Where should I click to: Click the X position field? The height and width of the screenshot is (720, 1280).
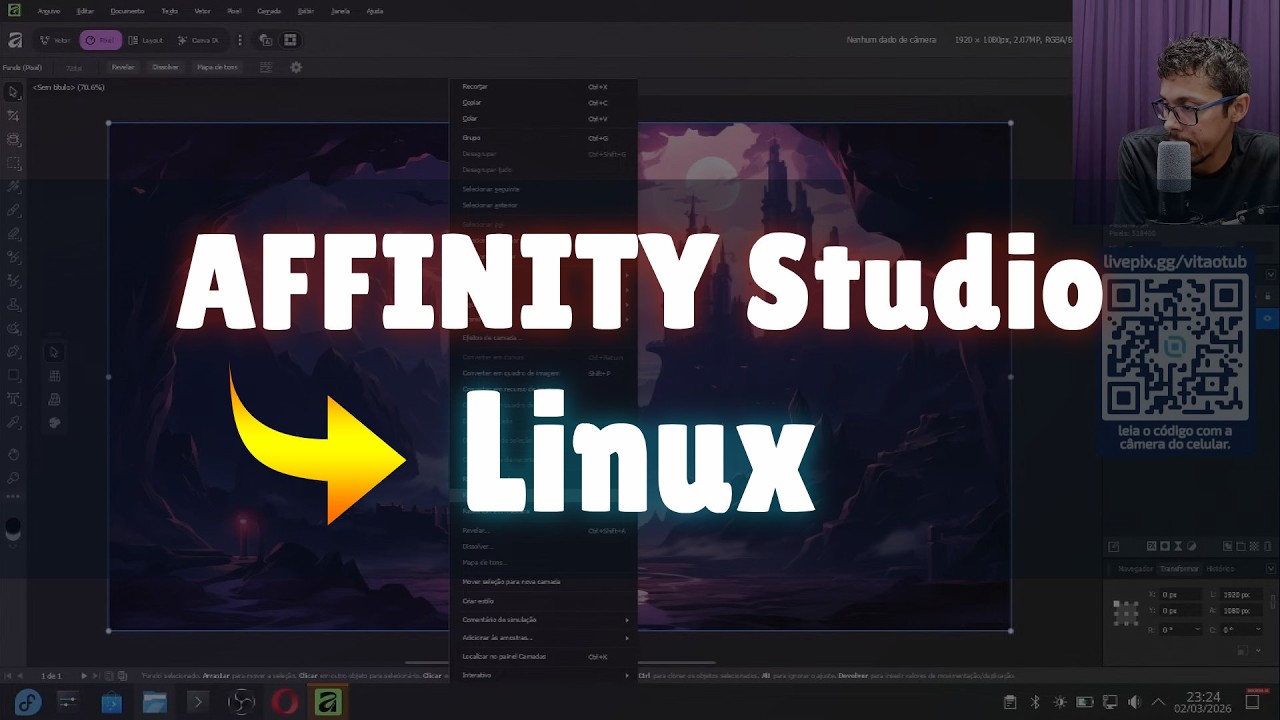[1180, 595]
